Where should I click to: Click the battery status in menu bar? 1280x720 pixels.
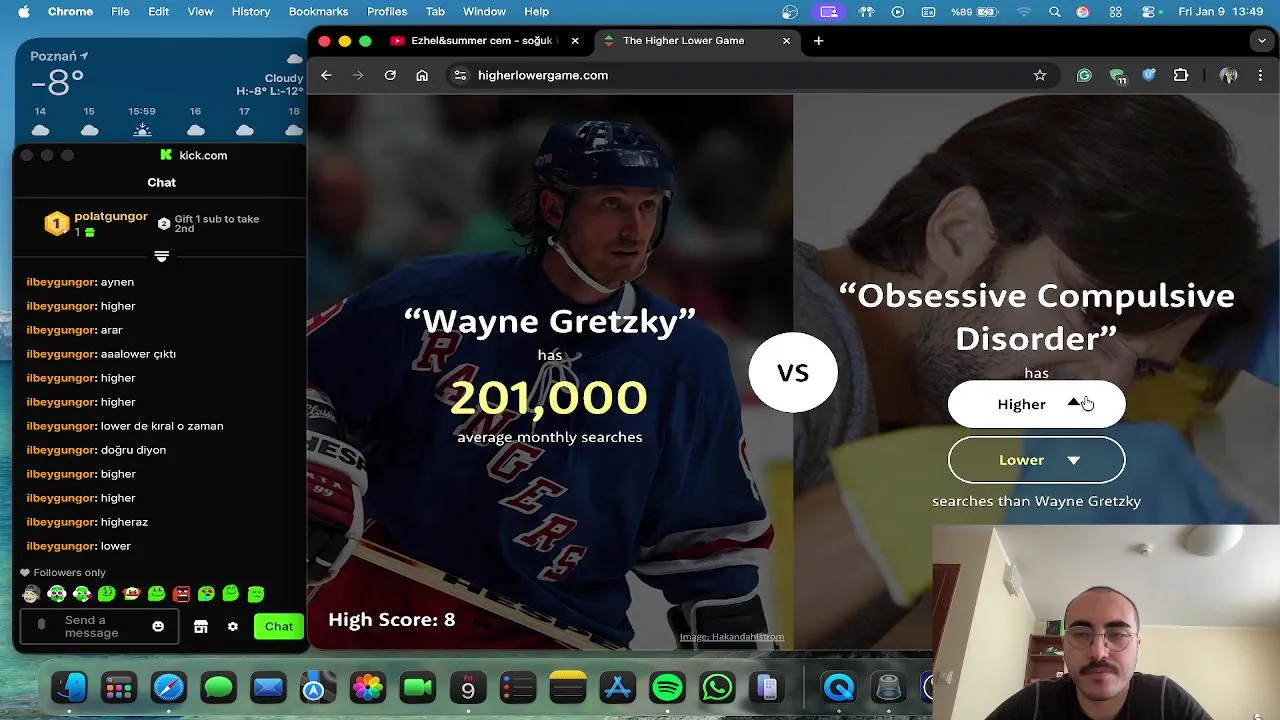click(x=974, y=11)
